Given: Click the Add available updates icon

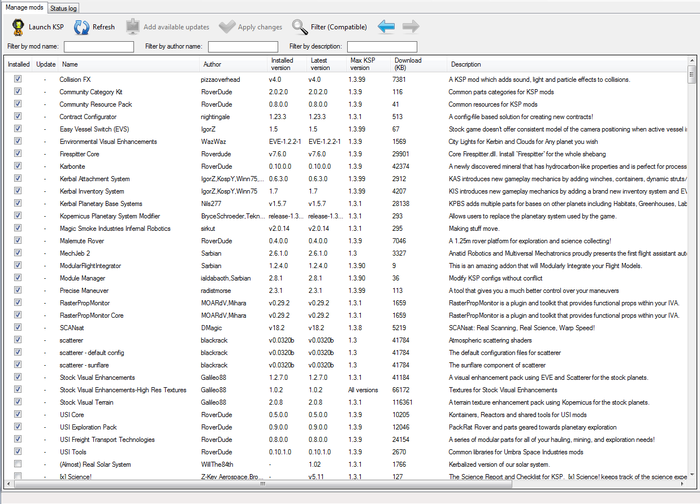Looking at the screenshot, I should point(133,27).
